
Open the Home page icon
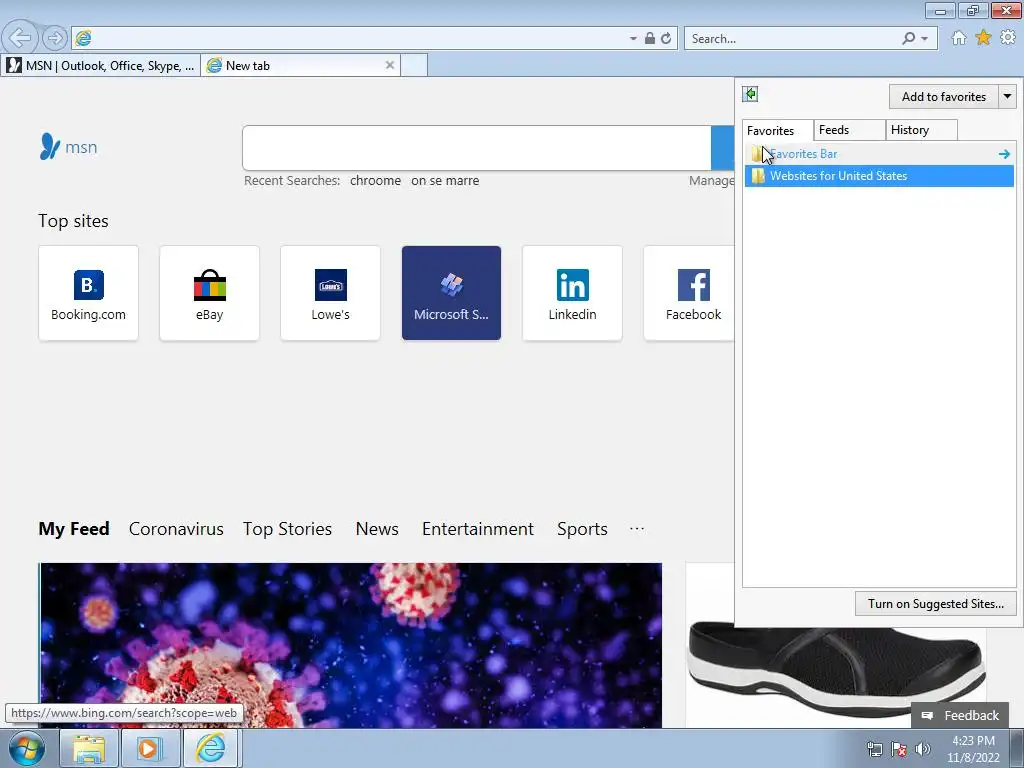click(959, 38)
